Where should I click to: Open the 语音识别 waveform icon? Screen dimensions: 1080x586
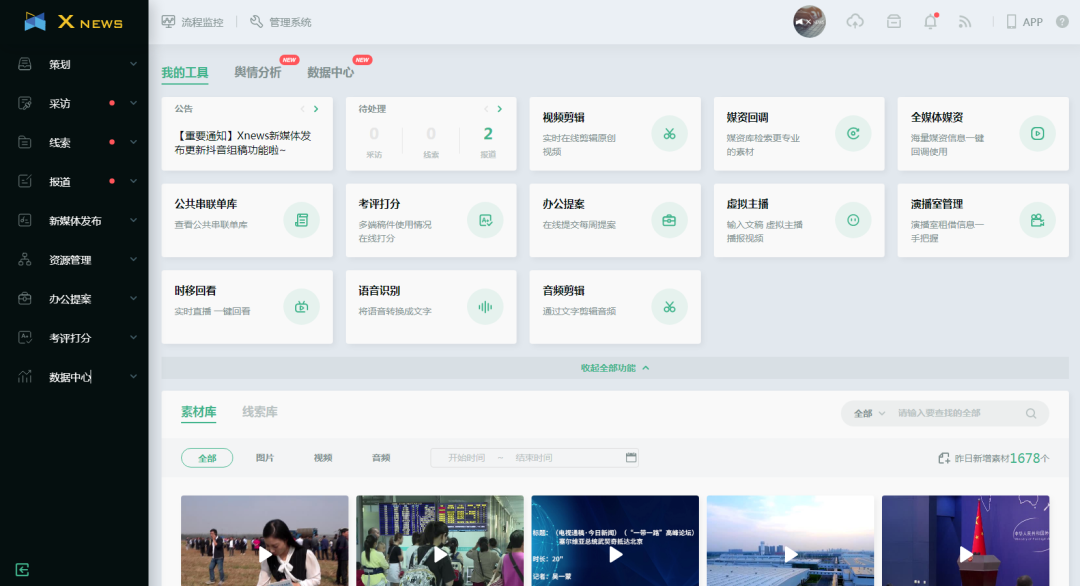pyautogui.click(x=485, y=307)
